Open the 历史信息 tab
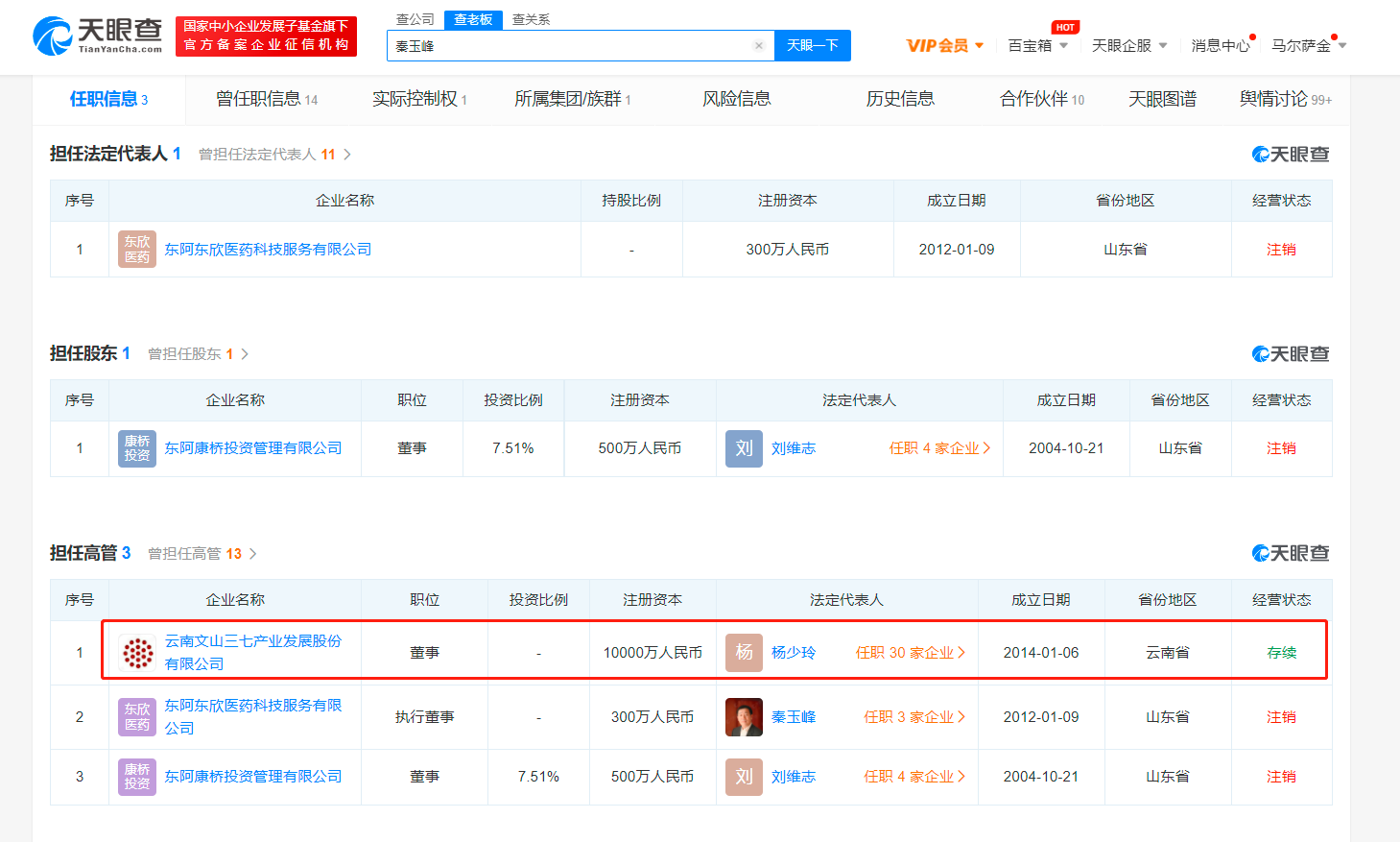Viewport: 1400px width, 842px height. point(899,99)
